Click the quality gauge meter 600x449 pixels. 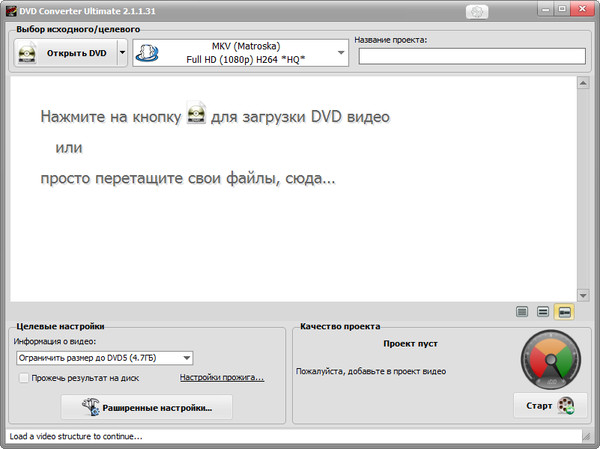(x=549, y=364)
